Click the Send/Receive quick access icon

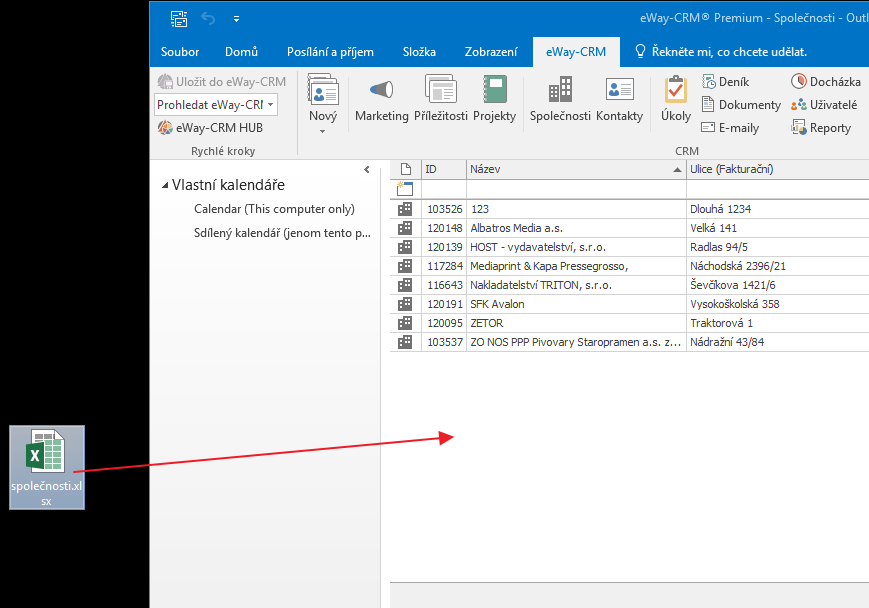pyautogui.click(x=179, y=19)
